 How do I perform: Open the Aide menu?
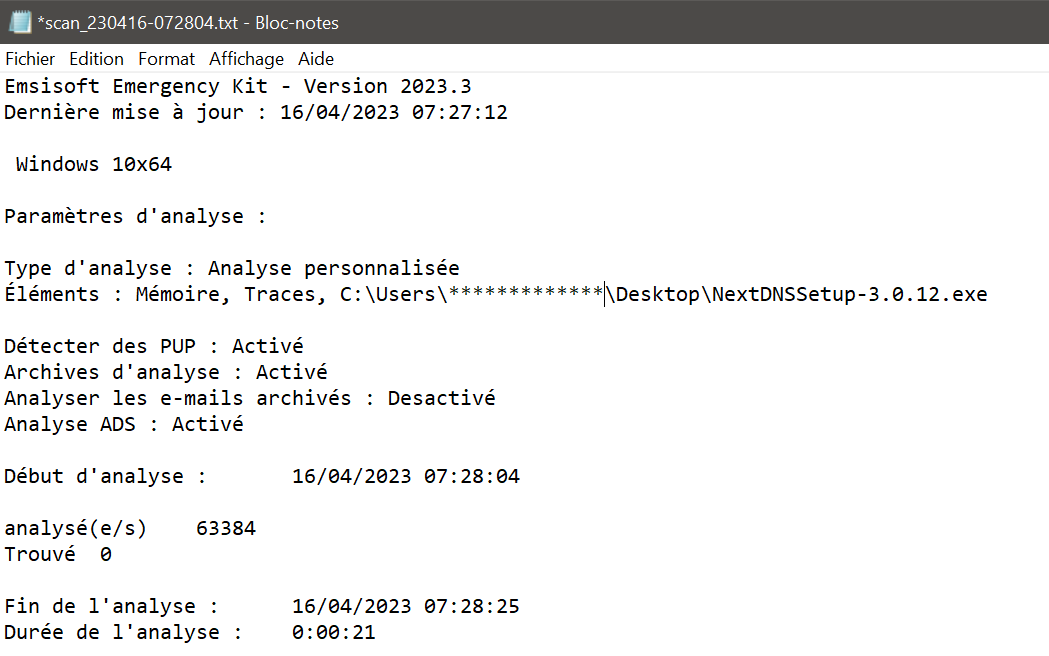(x=316, y=59)
